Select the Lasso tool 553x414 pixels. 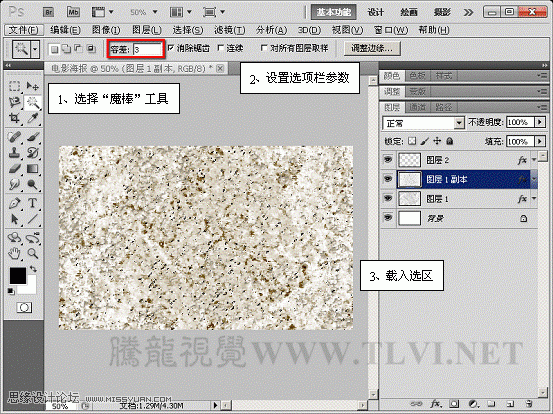[x=14, y=102]
